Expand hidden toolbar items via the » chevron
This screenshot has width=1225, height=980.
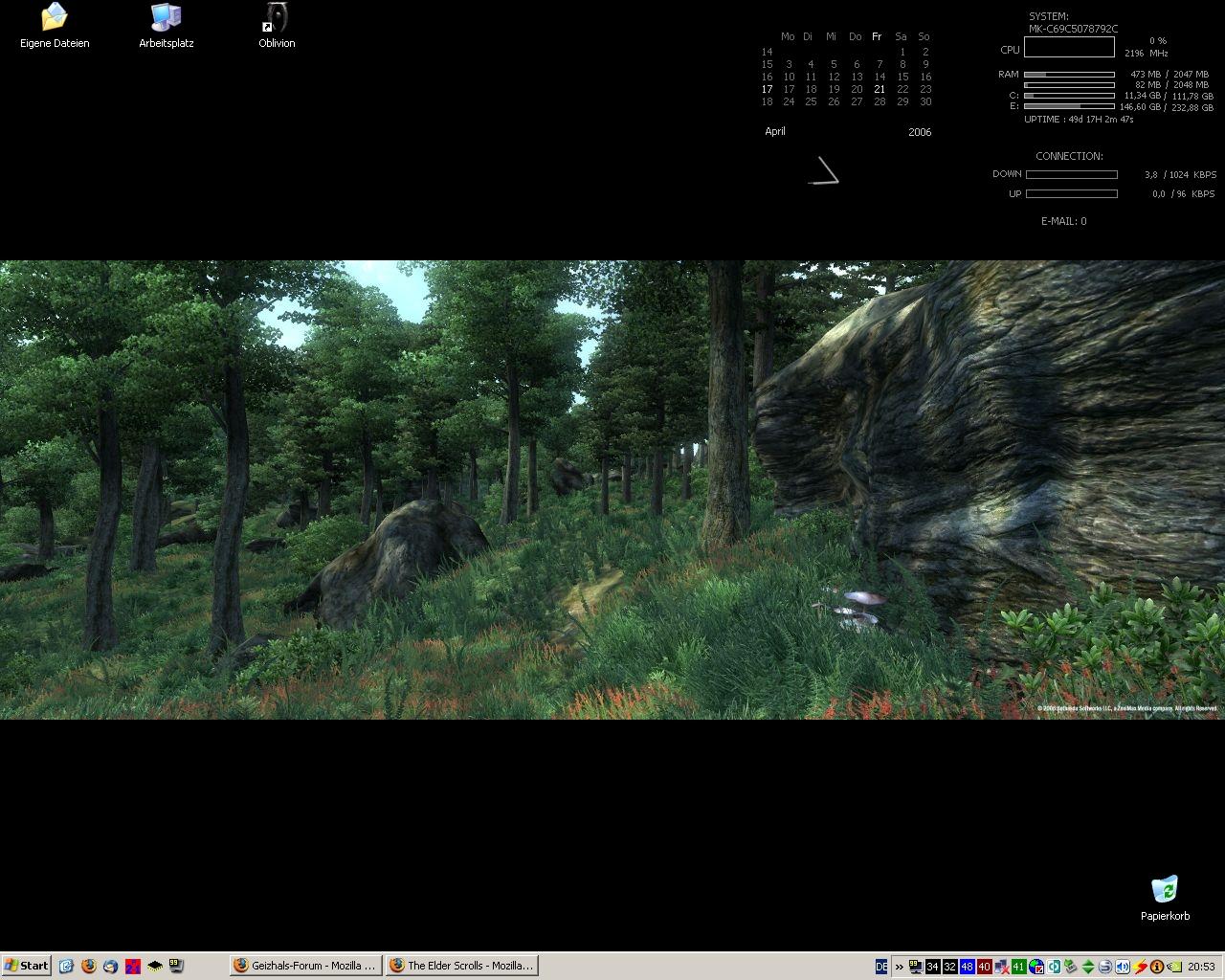coord(900,967)
